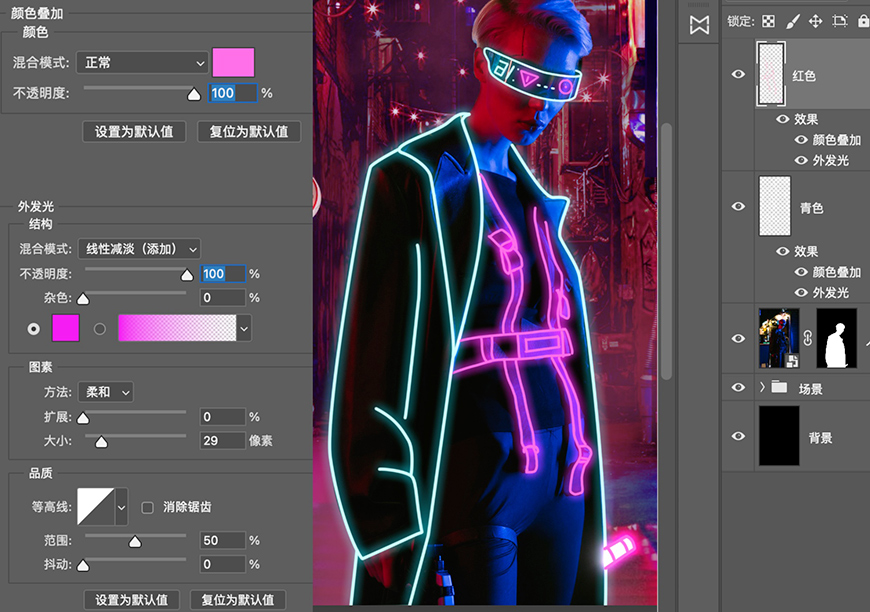Click the artboard auto-nesting lock icon

[840, 20]
